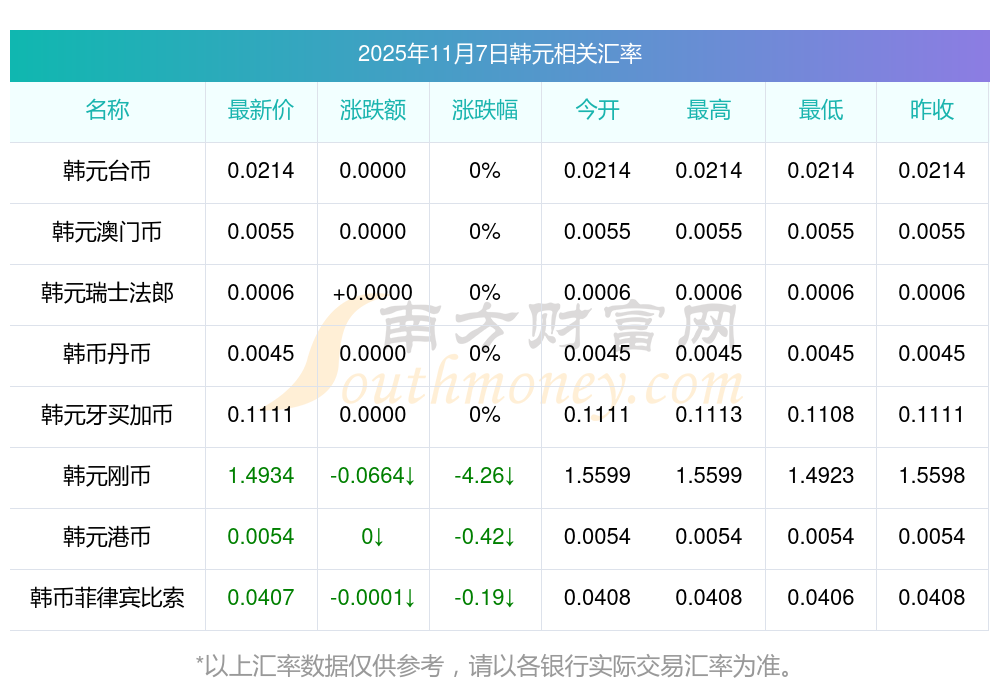
Task: Select the -4.26↓ change percentage cell
Action: [484, 476]
